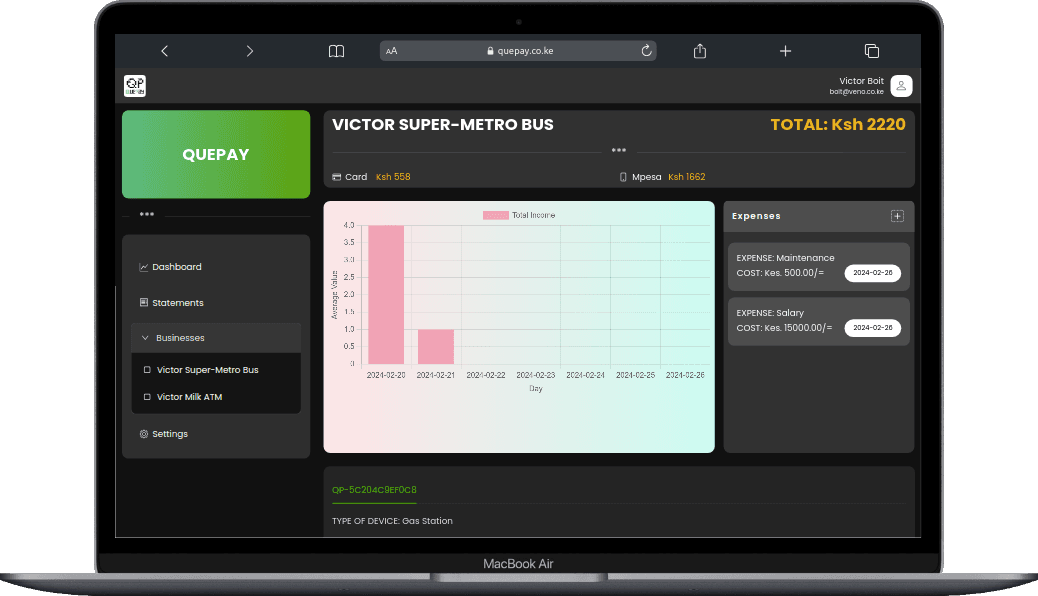This screenshot has height=596, width=1038.
Task: Open the Maintenance expense date picker
Action: click(x=872, y=272)
